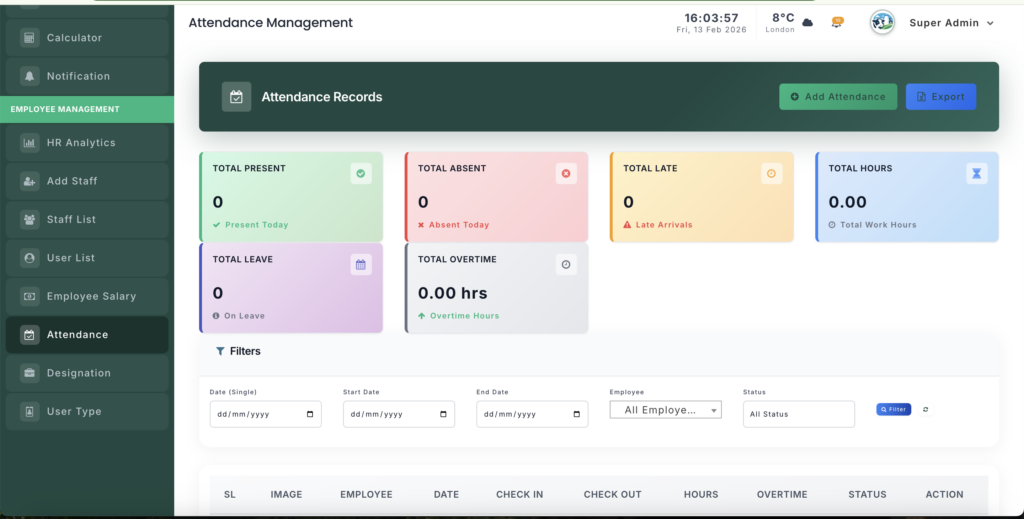Click the Total Leave calendar icon
Image resolution: width=1024 pixels, height=519 pixels.
coord(361,265)
